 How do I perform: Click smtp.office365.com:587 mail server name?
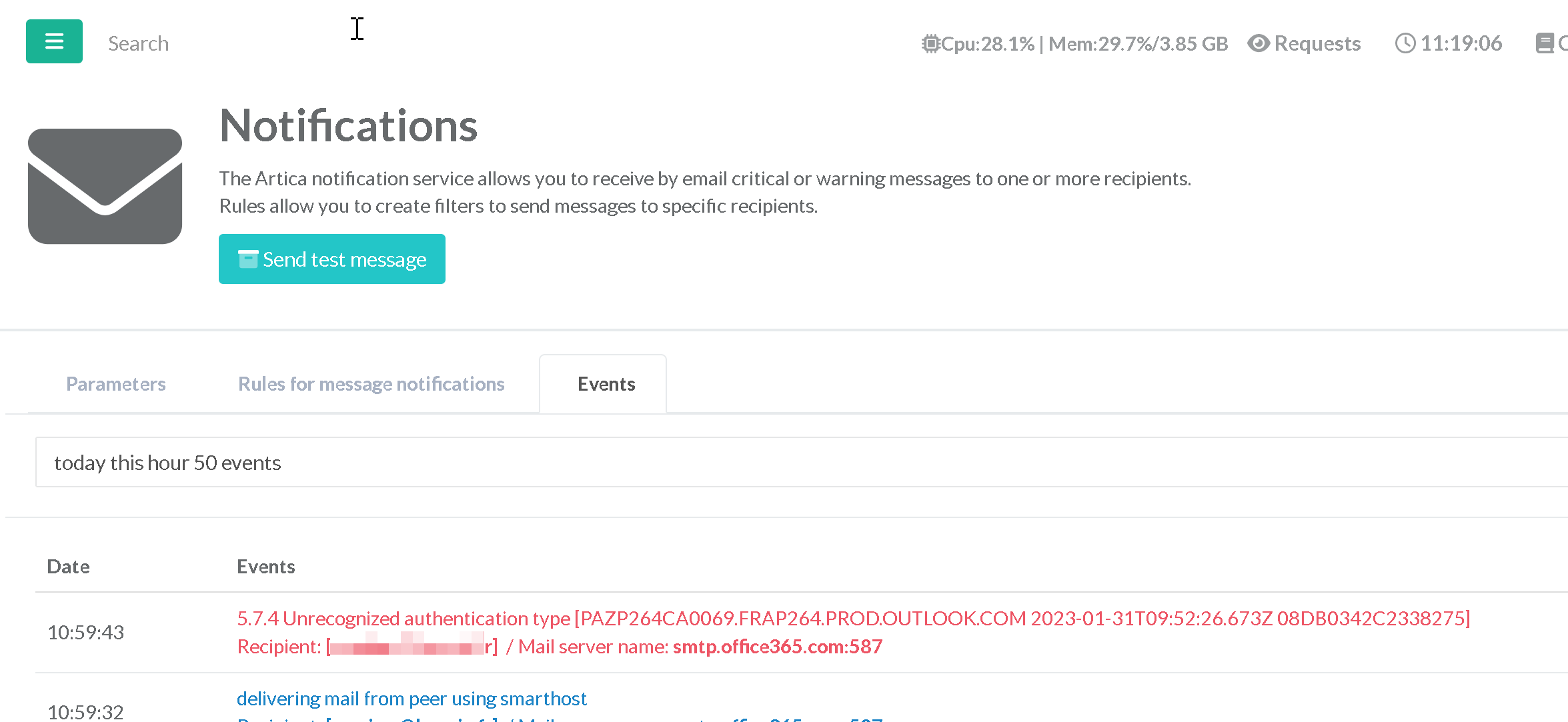[x=777, y=647]
